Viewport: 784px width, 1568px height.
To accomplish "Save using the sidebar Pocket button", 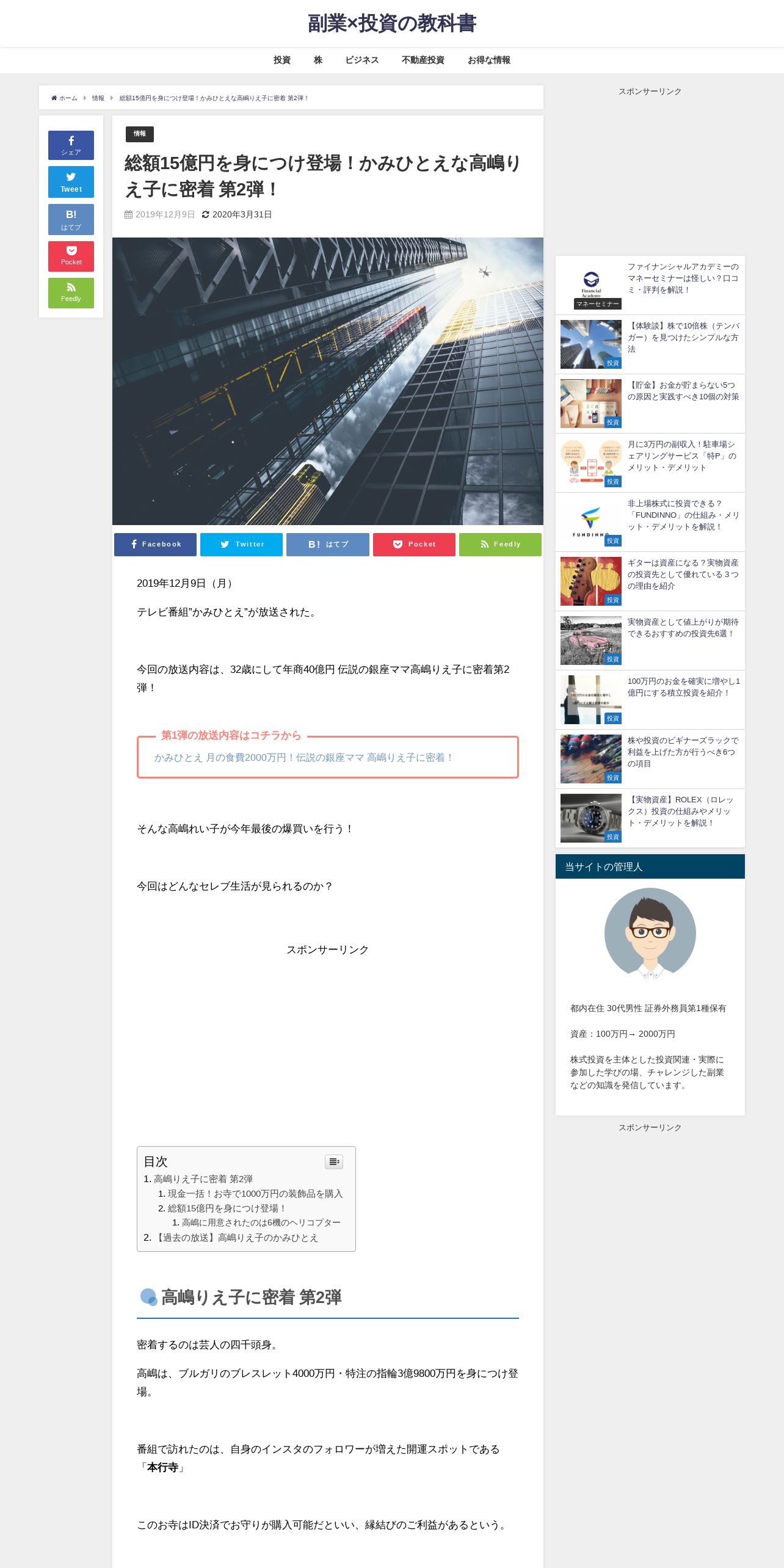I will pyautogui.click(x=71, y=256).
